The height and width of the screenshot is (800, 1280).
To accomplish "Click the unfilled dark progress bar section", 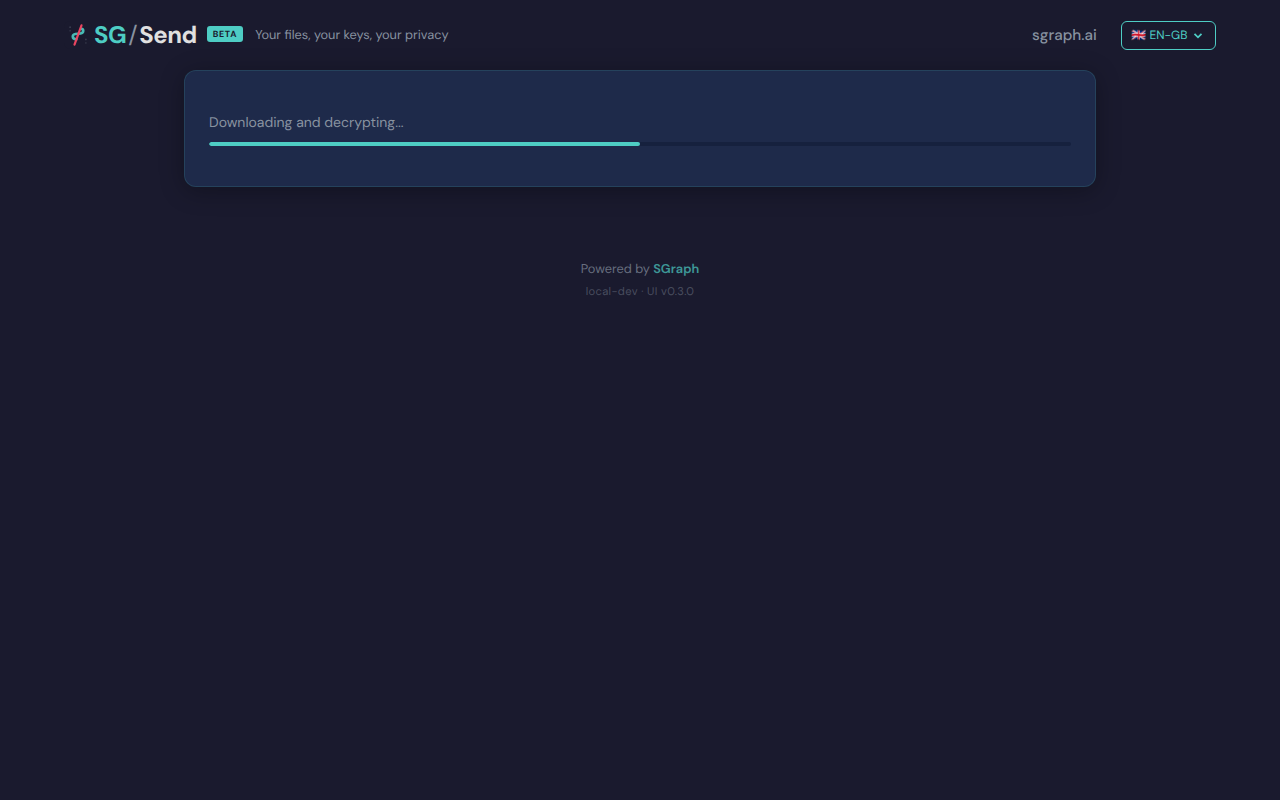I will [855, 144].
